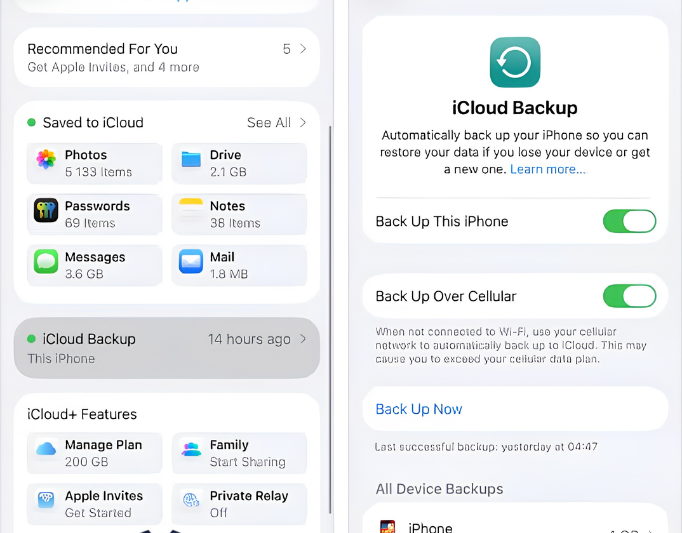Tap 'All Device Backups' heading
This screenshot has height=533, width=682.
pos(439,489)
